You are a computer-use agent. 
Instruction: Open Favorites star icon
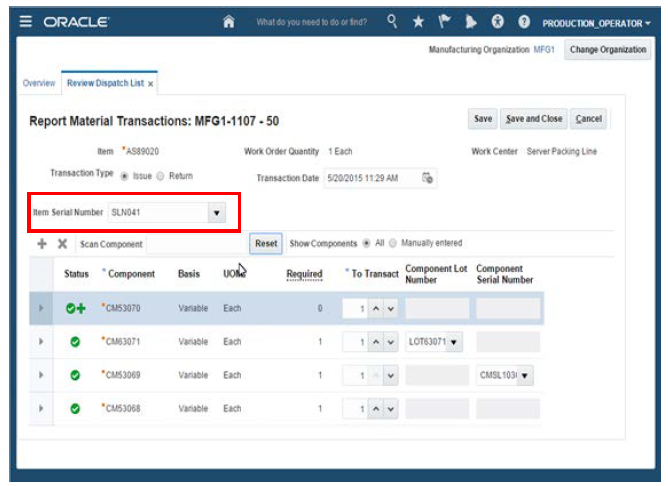418,22
